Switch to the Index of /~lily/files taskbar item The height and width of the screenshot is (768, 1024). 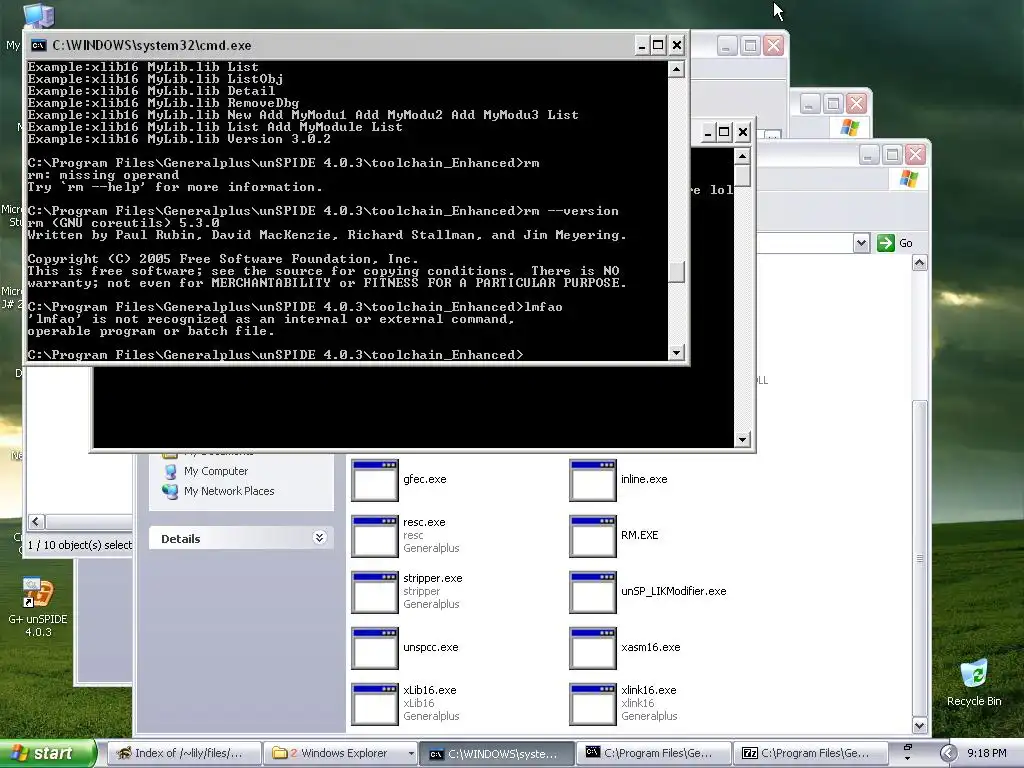[184, 753]
